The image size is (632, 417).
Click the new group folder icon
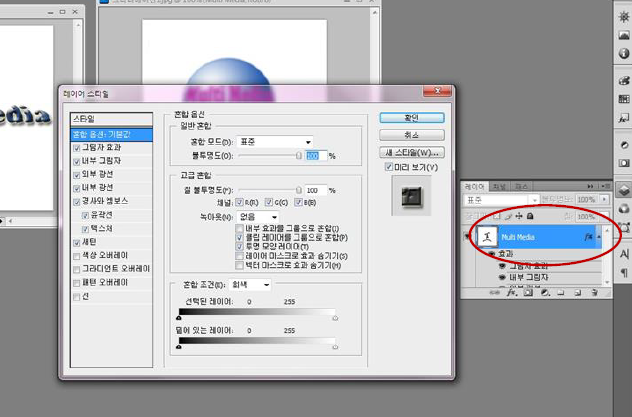tap(561, 293)
